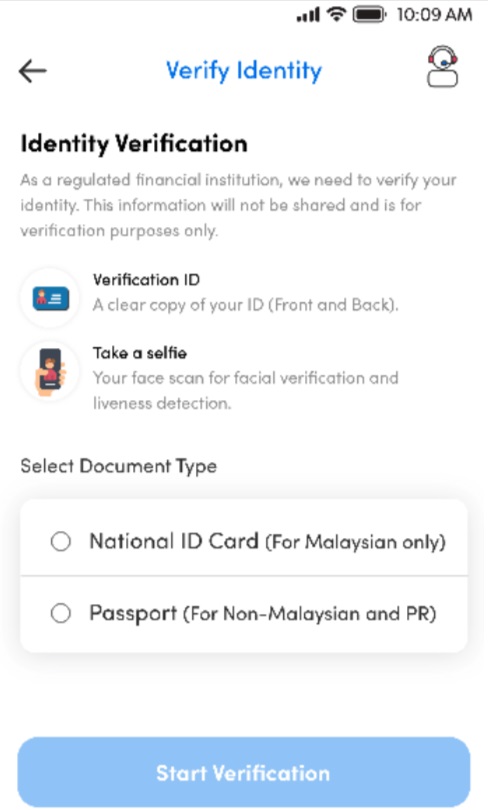This screenshot has height=810, width=488.
Task: Choose National ID Card (For Malaysian only) label
Action: point(267,541)
